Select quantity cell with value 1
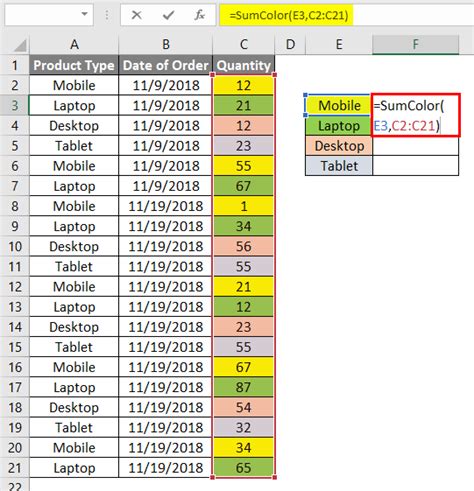The height and width of the screenshot is (491, 474). click(x=244, y=206)
